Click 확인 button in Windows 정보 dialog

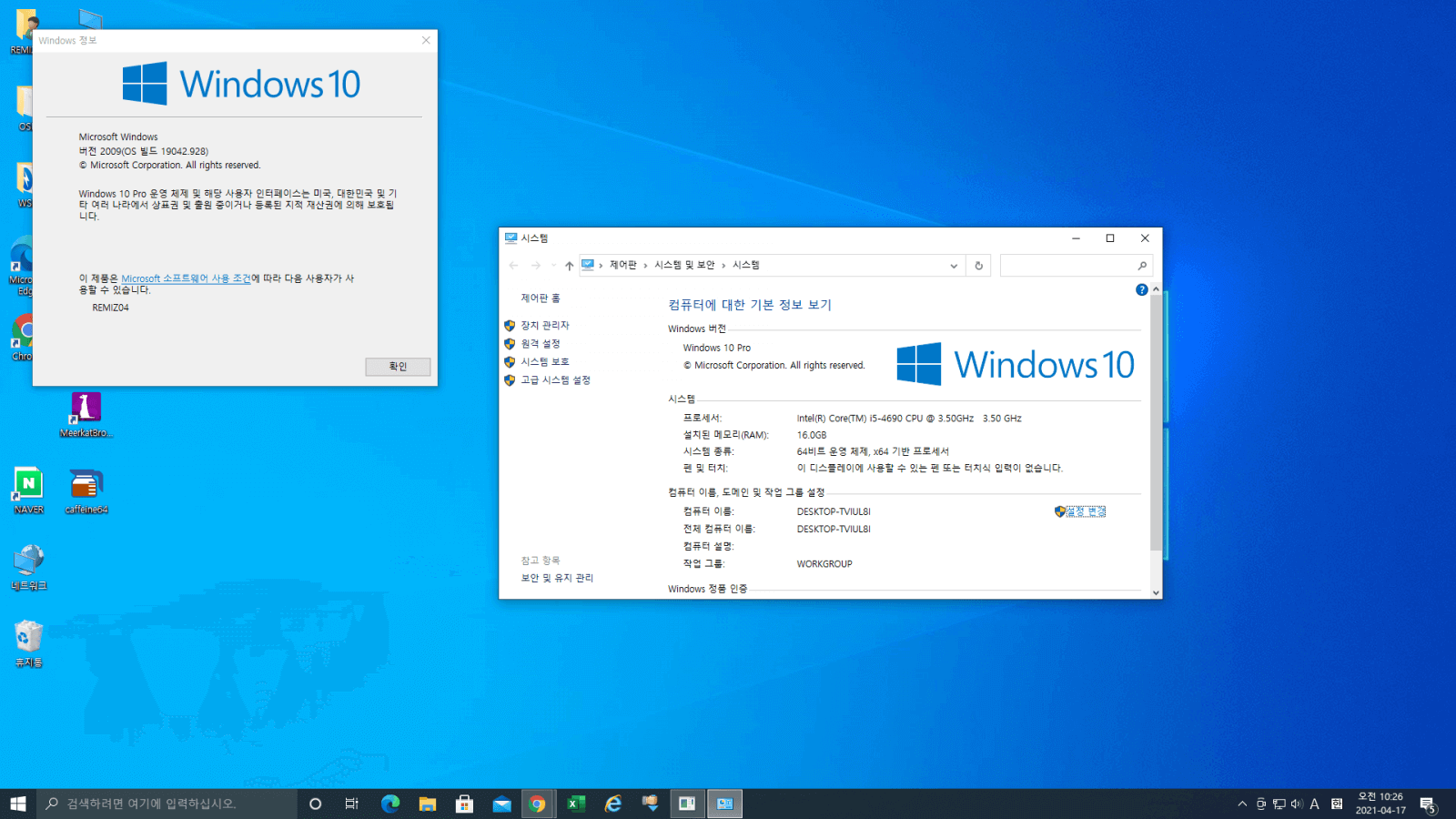(x=398, y=366)
